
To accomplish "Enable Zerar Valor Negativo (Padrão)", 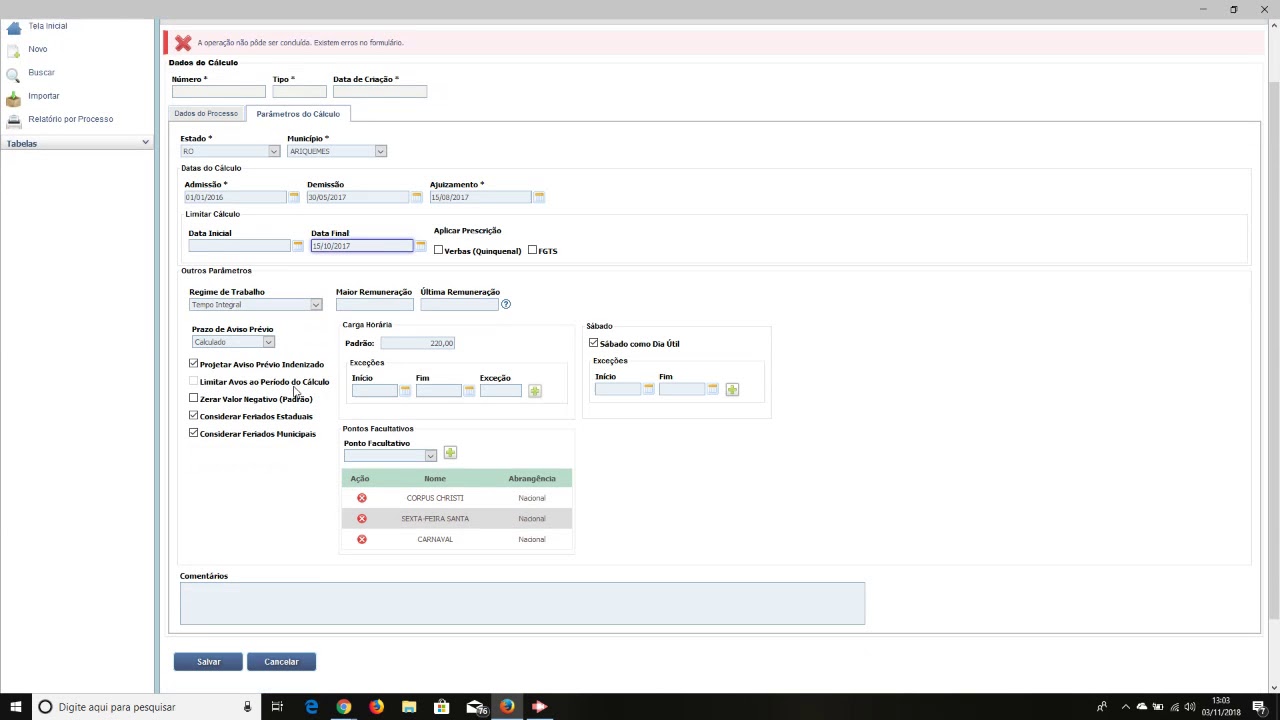I will 193,398.
